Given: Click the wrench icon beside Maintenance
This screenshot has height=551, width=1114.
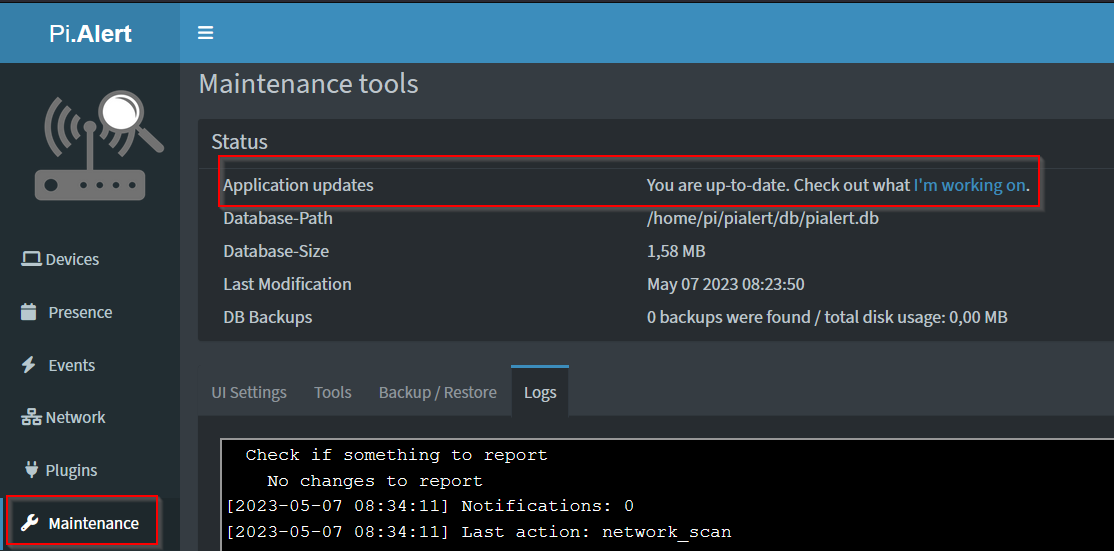Looking at the screenshot, I should pos(29,523).
